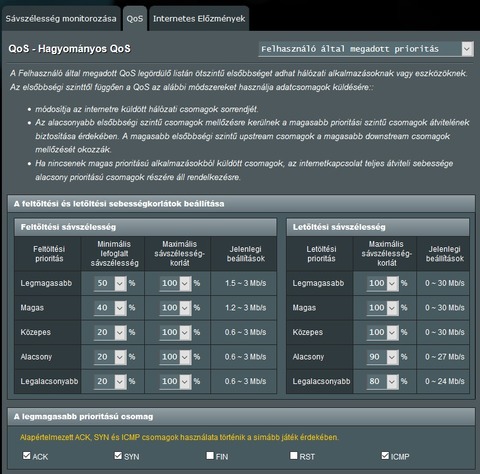The height and width of the screenshot is (474, 480).
Task: Click the 1.5 ~ 3 Mb/s value
Action: 245,283
